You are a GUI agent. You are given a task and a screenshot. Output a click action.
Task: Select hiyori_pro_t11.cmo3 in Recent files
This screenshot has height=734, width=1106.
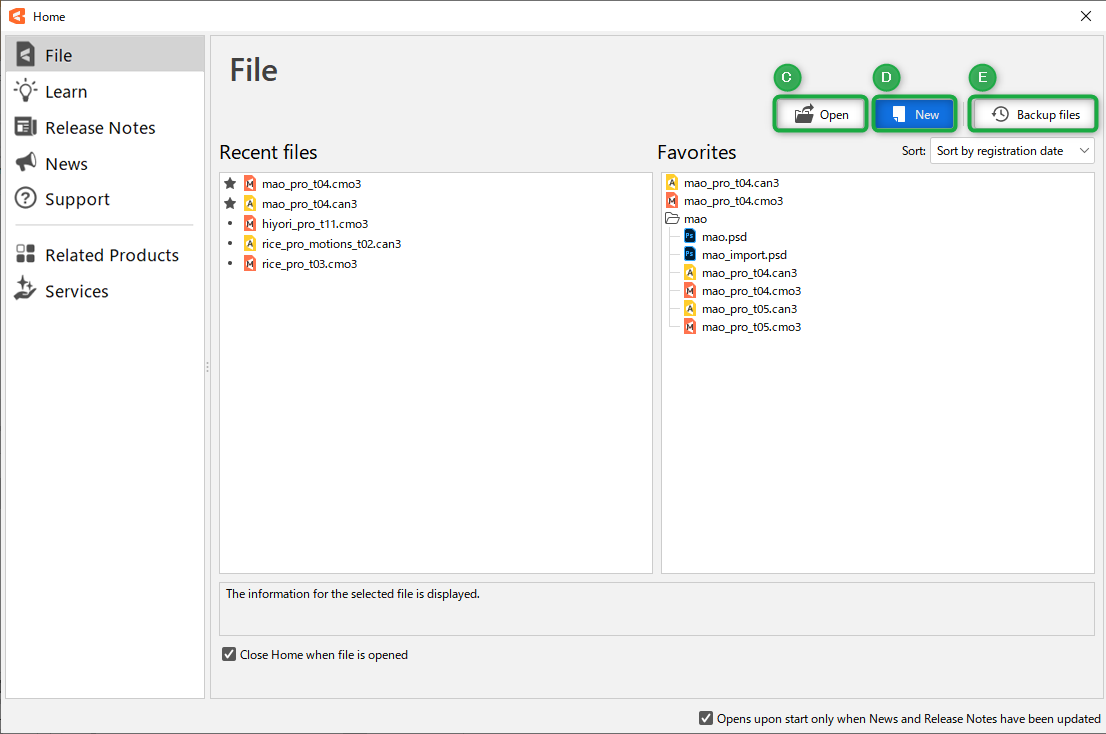[x=314, y=224]
